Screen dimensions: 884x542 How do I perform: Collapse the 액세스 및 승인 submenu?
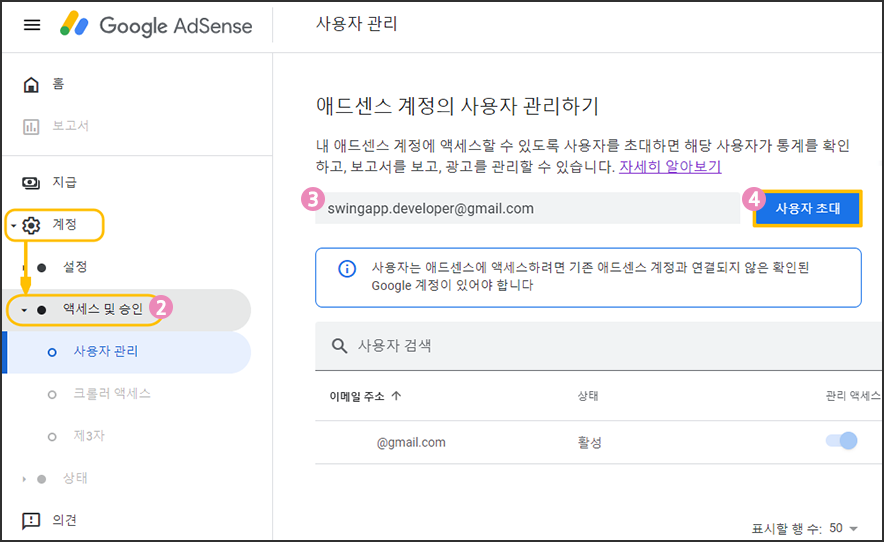(23, 310)
